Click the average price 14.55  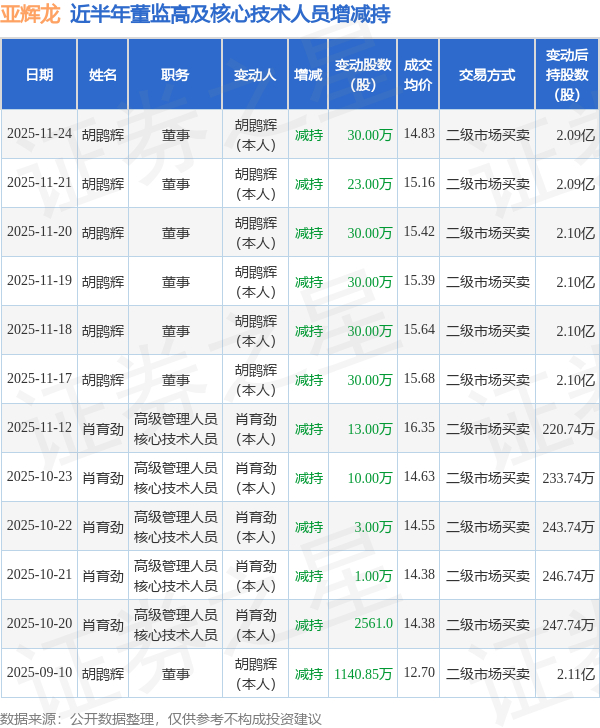[419, 526]
